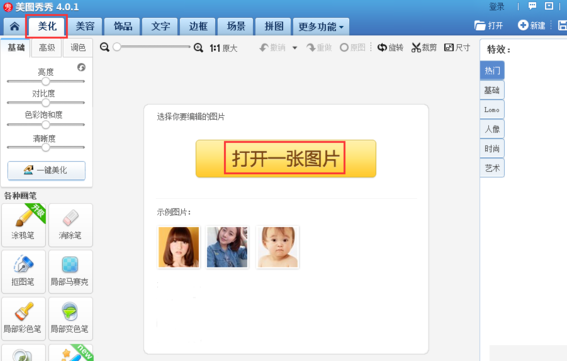Select the 文字 tab

[160, 26]
